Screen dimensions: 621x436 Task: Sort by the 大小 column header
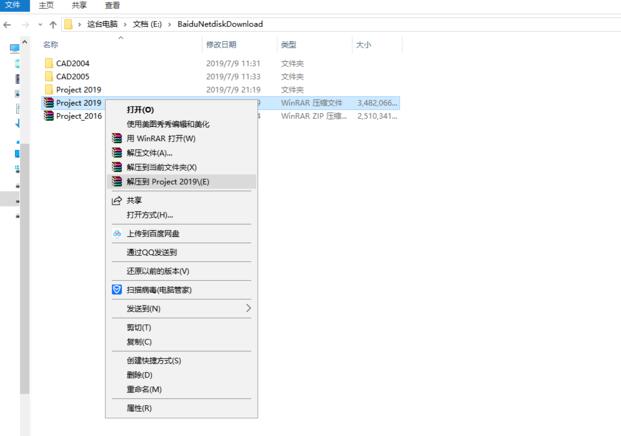[x=364, y=44]
